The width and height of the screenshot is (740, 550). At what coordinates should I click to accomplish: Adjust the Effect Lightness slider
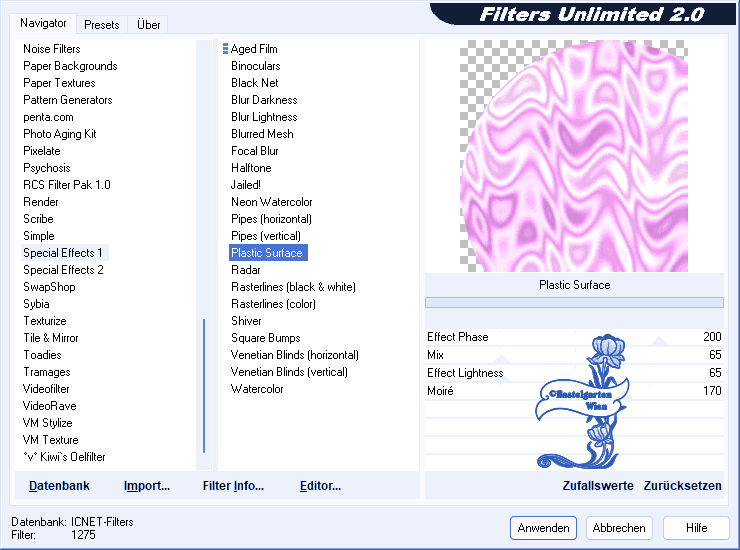(x=574, y=373)
